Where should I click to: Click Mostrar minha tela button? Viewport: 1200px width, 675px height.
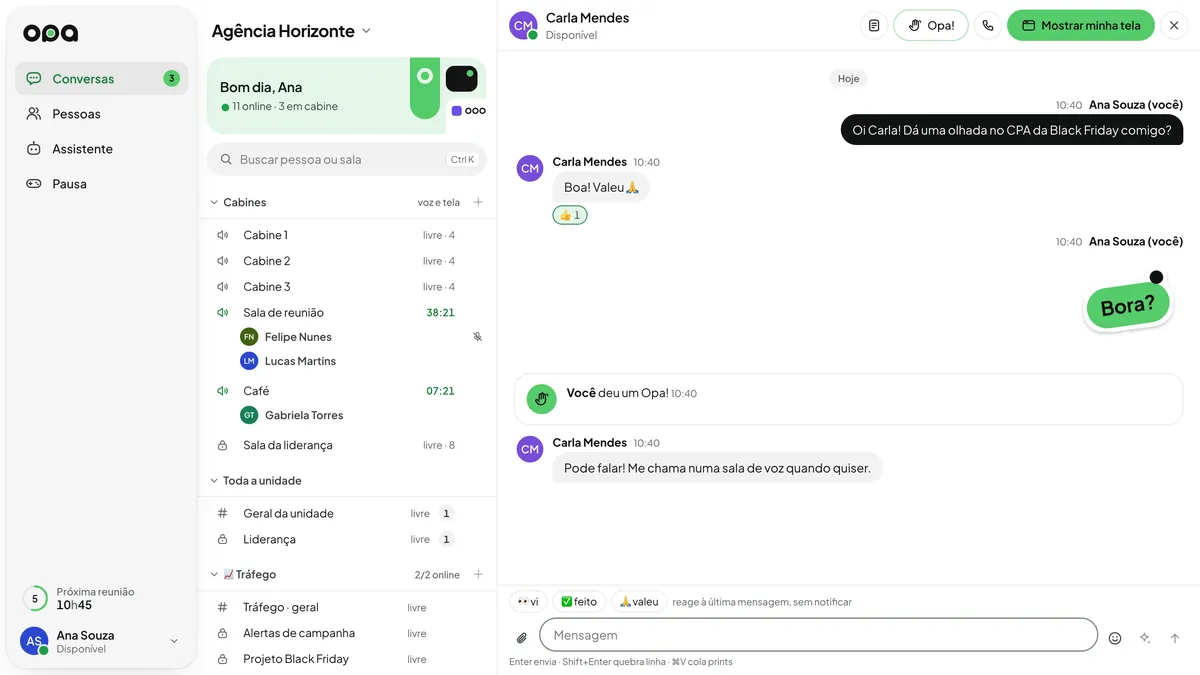pyautogui.click(x=1081, y=26)
